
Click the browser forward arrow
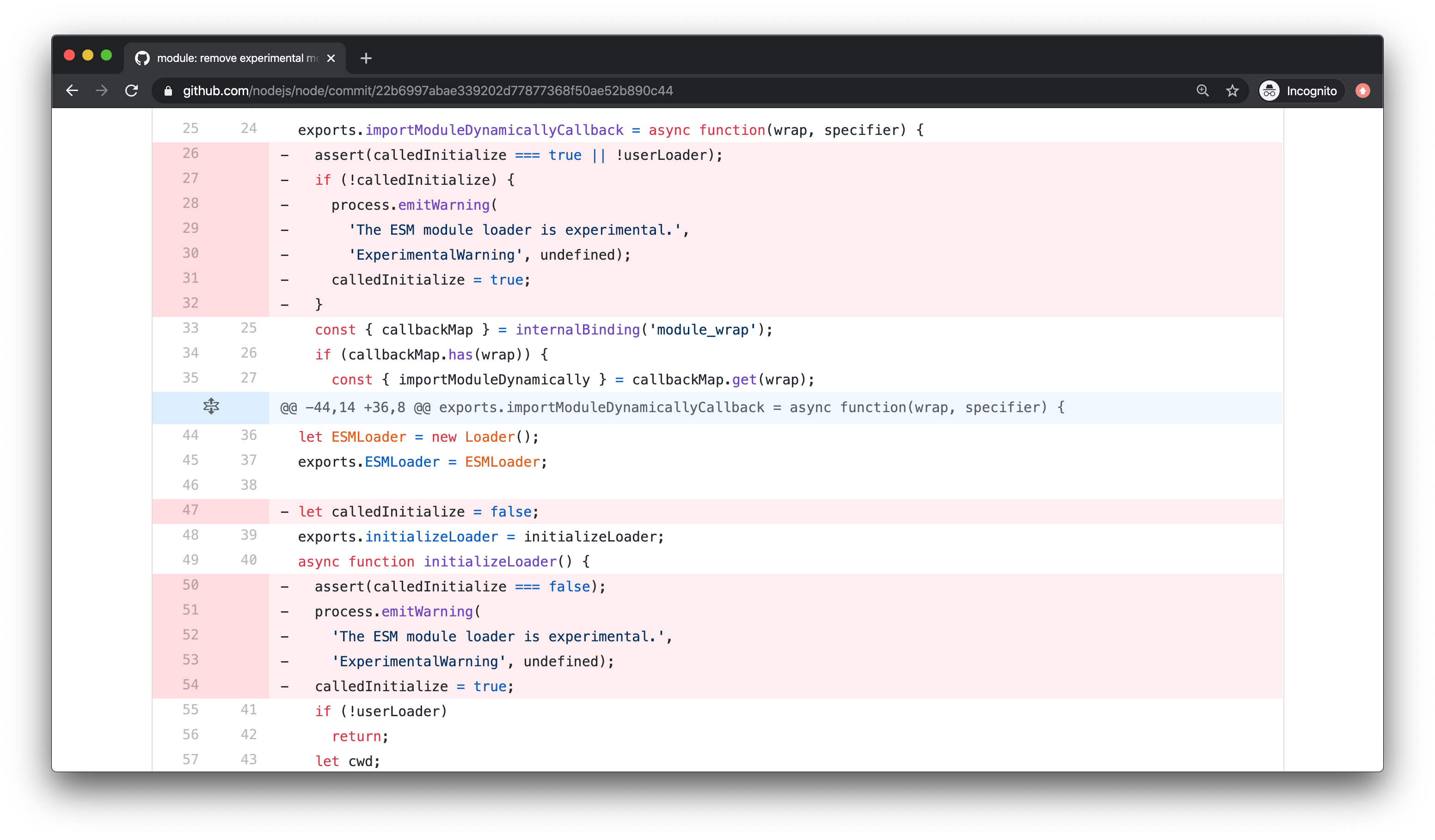tap(102, 91)
